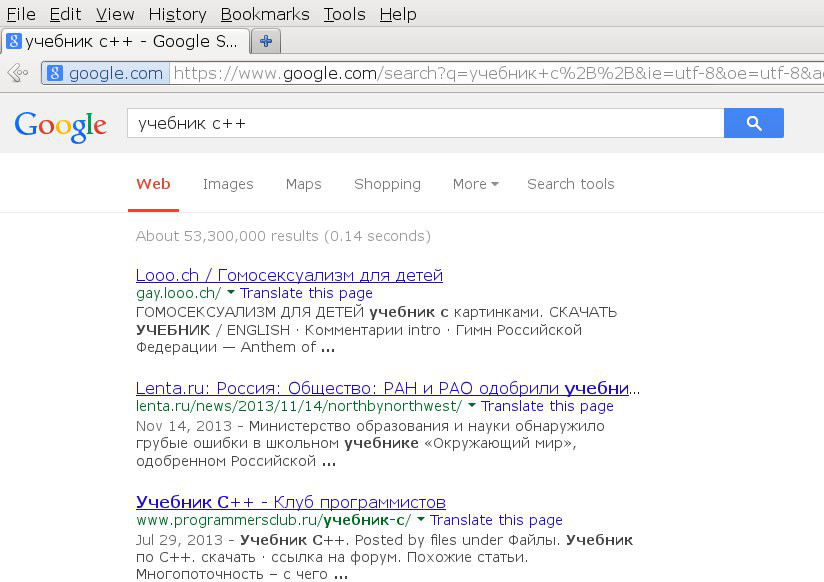Click Translate this page for programmersclub result
Image resolution: width=824 pixels, height=582 pixels.
496,520
